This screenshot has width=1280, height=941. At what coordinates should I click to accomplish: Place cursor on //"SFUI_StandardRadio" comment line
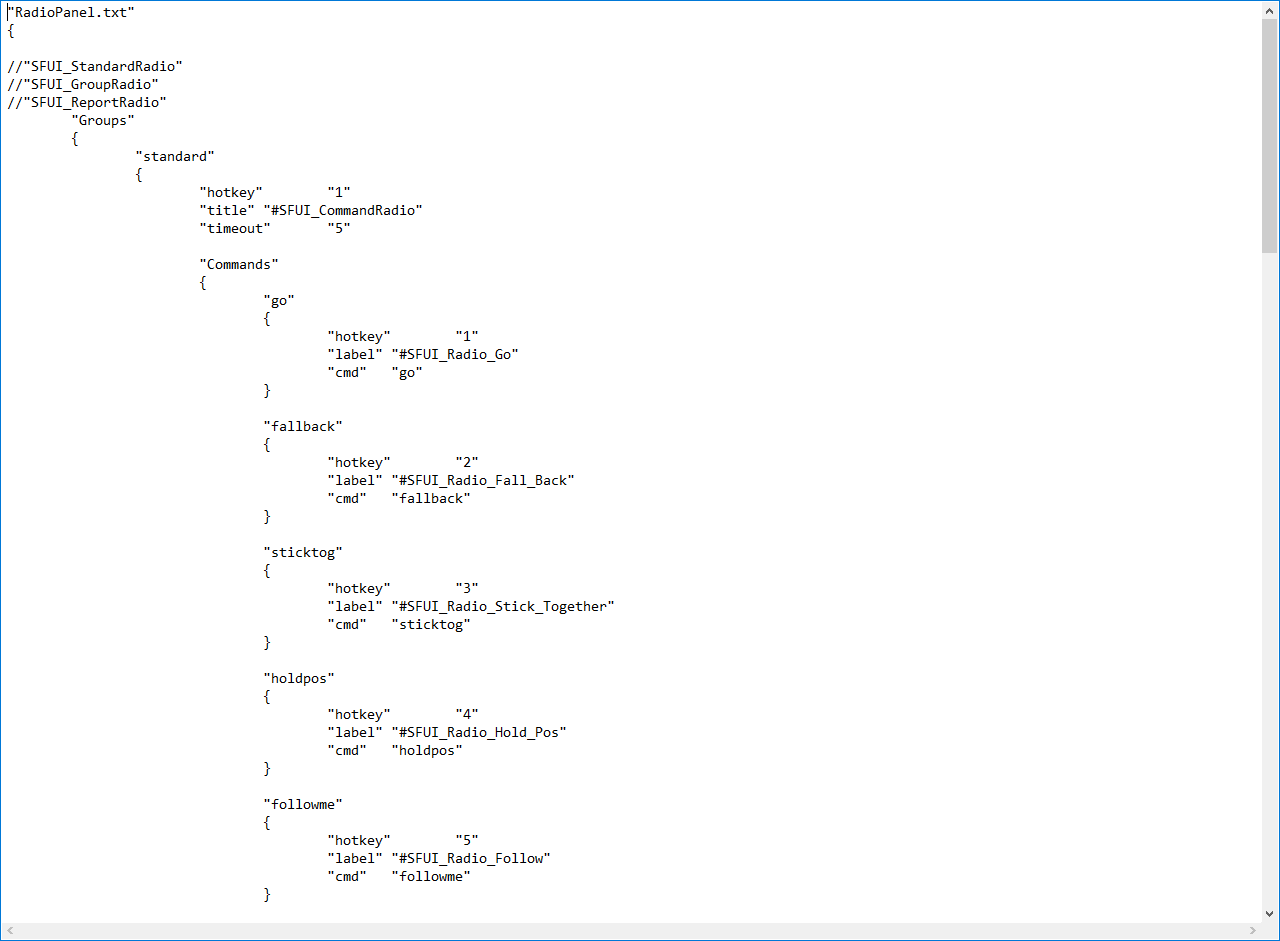coord(95,66)
